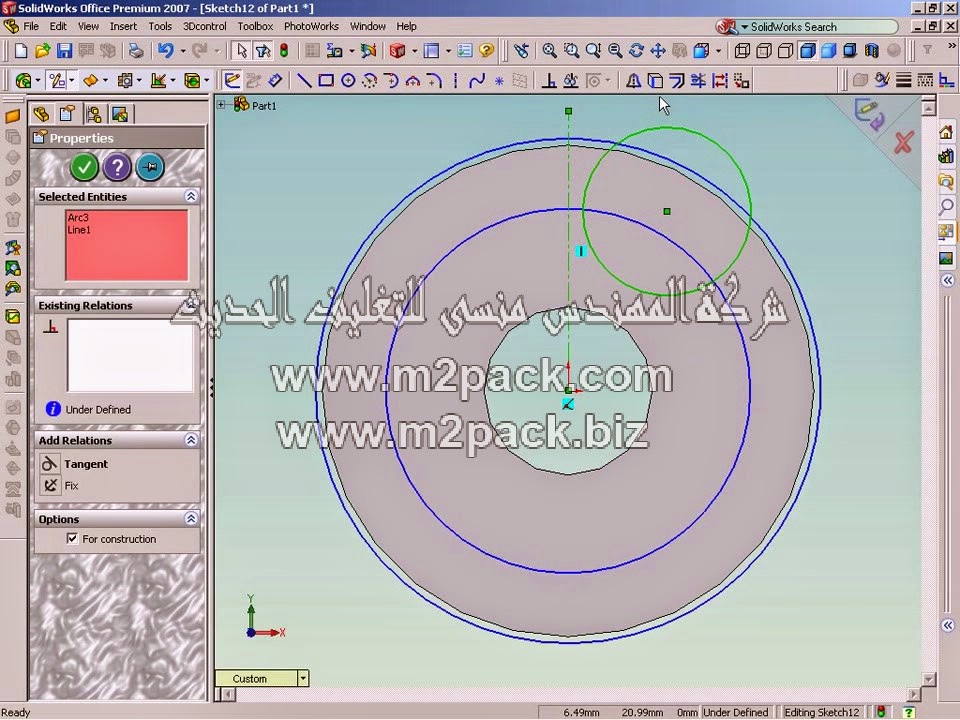Switch to Wireframe display style

point(742,50)
